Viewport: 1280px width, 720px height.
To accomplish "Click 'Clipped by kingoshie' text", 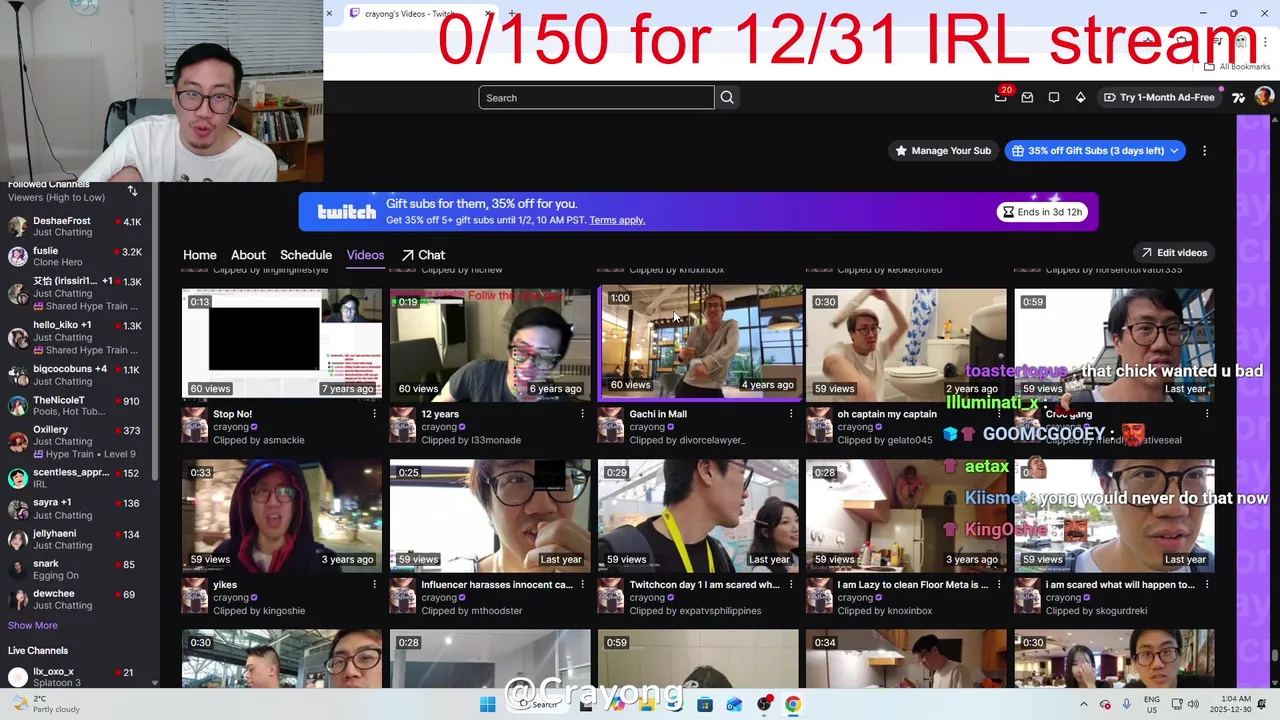I will (x=259, y=611).
